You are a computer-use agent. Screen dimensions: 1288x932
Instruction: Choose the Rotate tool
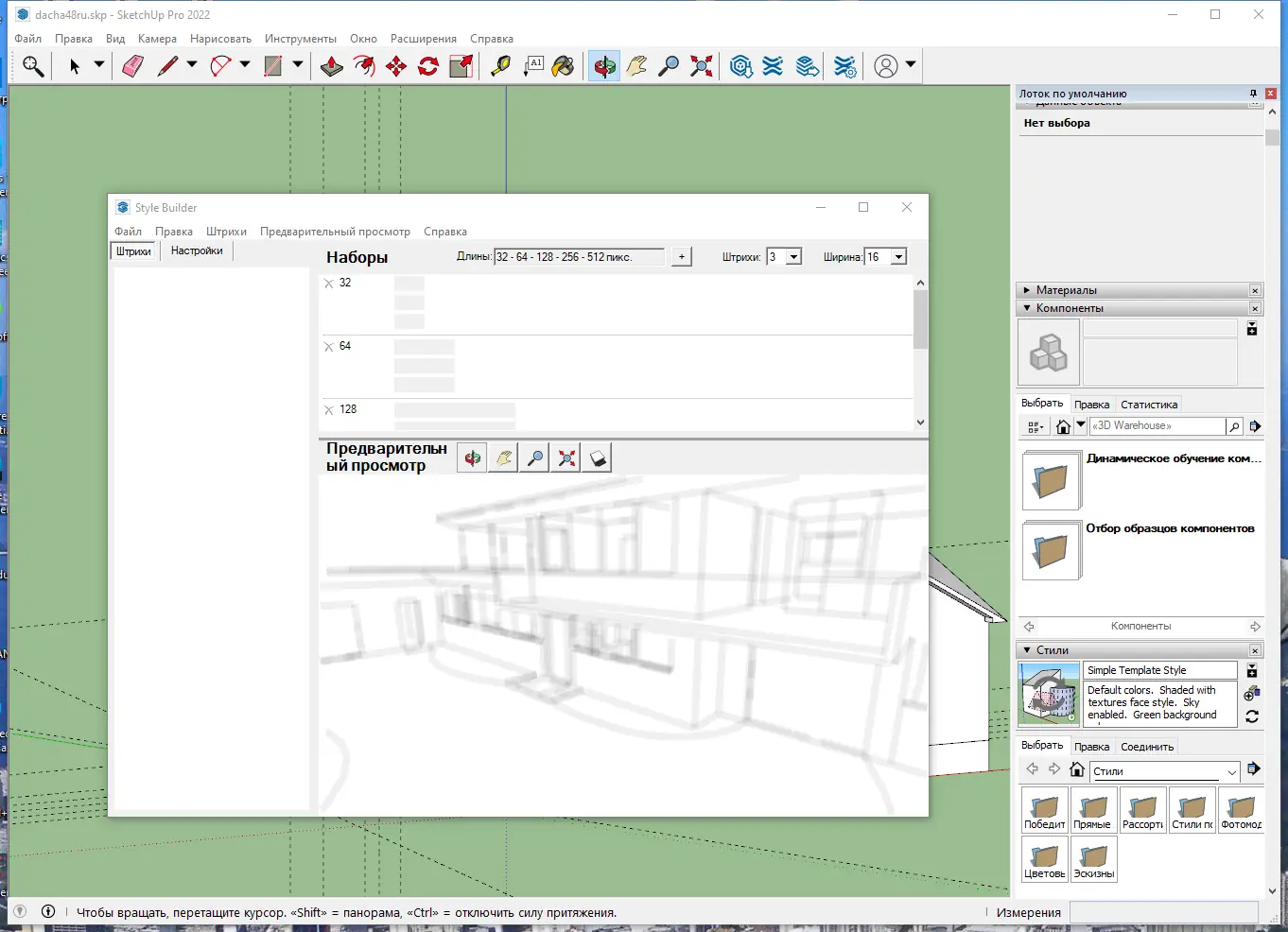click(428, 66)
